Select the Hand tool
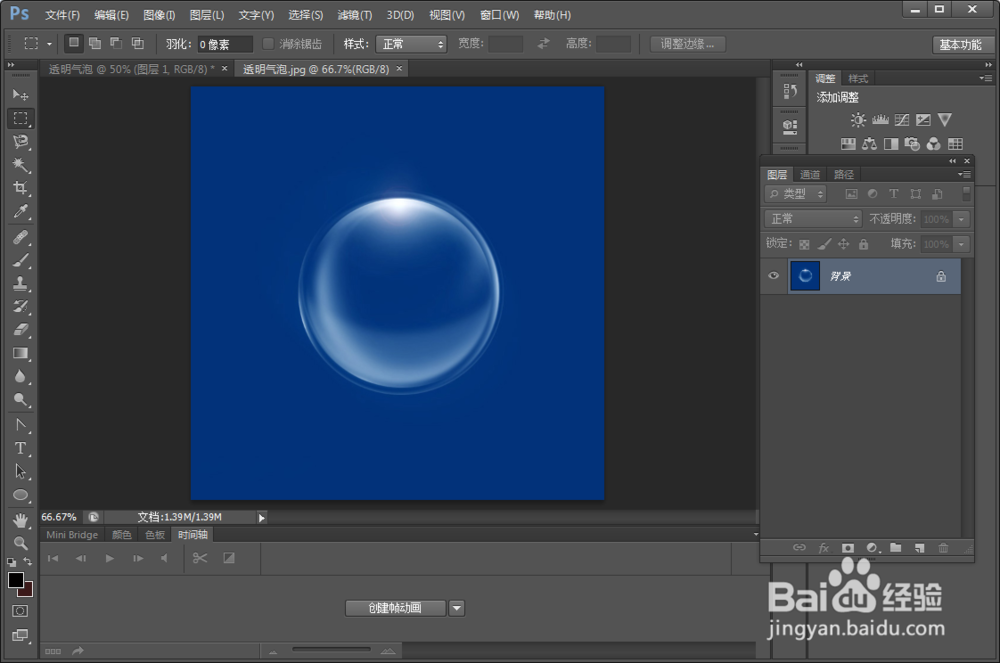1000x663 pixels. click(20, 520)
